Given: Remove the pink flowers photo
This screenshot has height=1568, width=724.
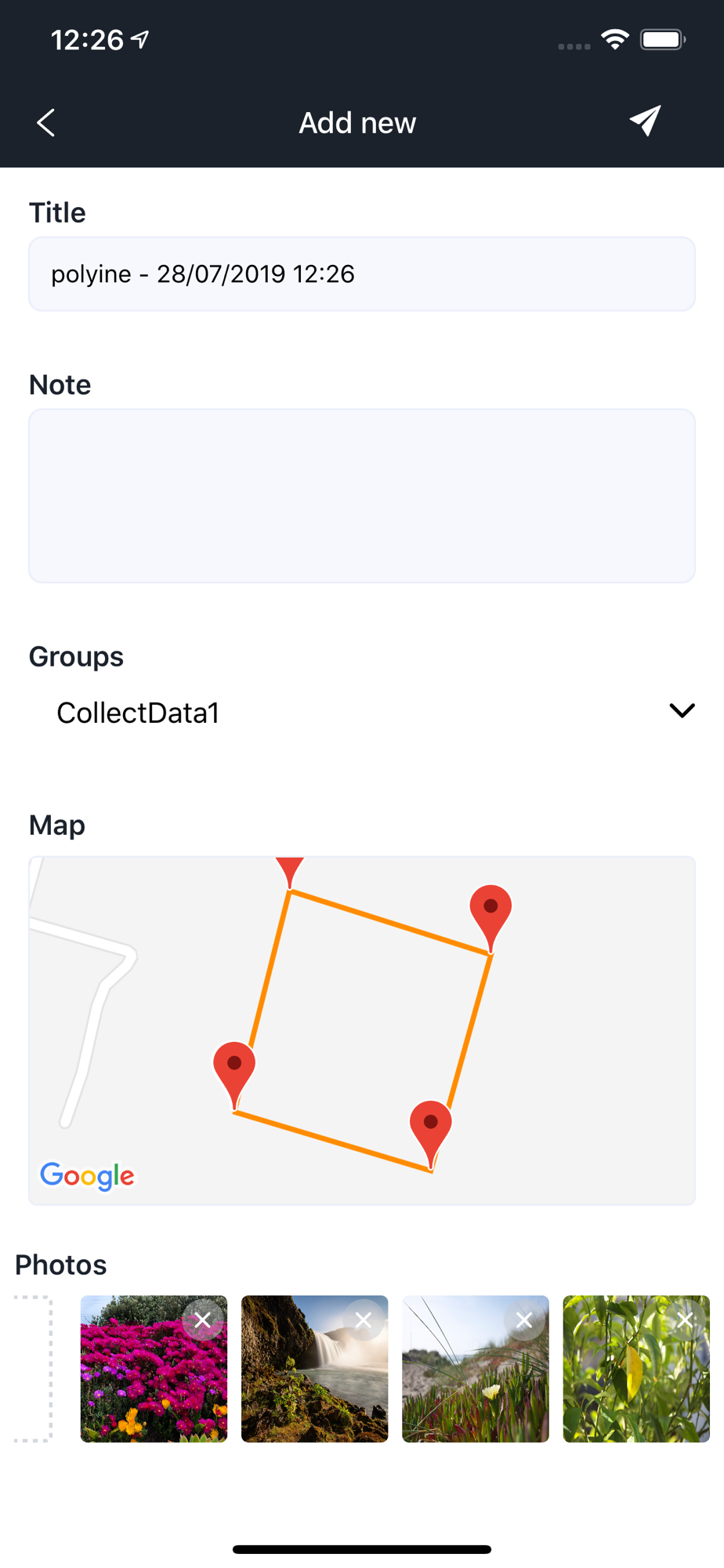Looking at the screenshot, I should [x=203, y=1320].
